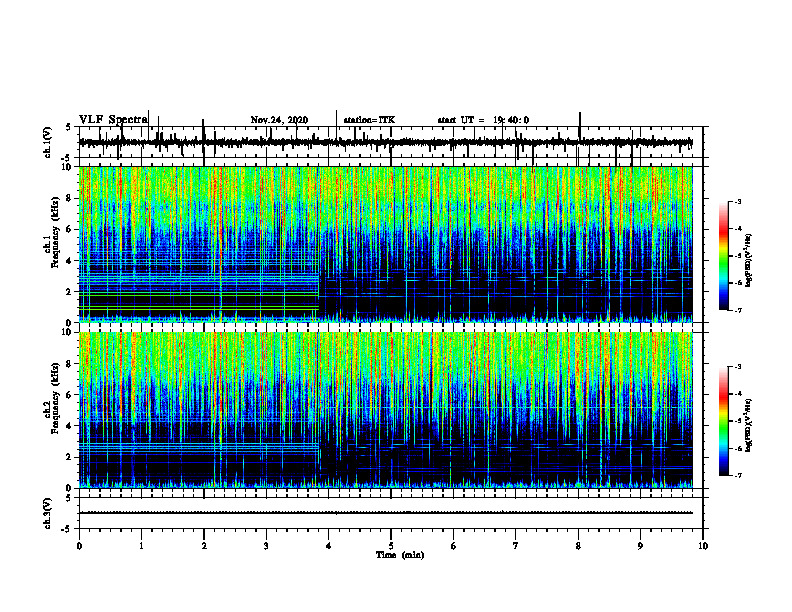Viewport: 792px width, 612px height.
Task: Click the ch.1 colorbar "log(PSD)(V²/Hz)" label
Action: 749,260
